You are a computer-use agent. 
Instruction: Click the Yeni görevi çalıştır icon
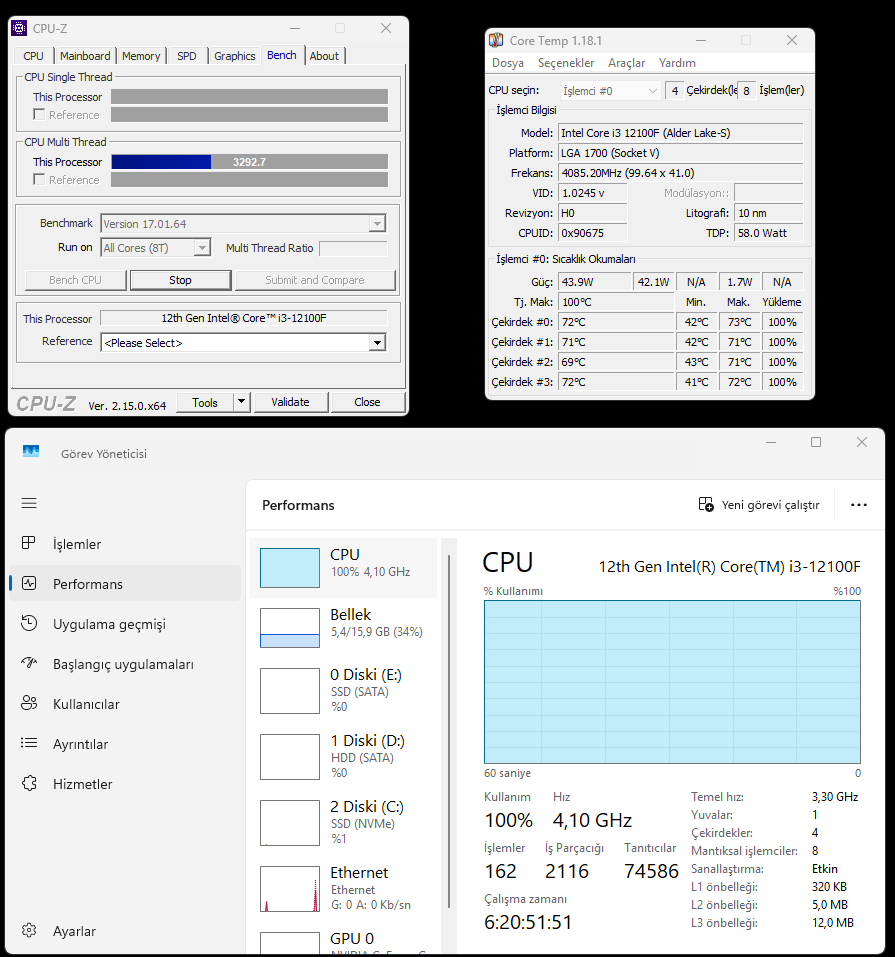706,505
